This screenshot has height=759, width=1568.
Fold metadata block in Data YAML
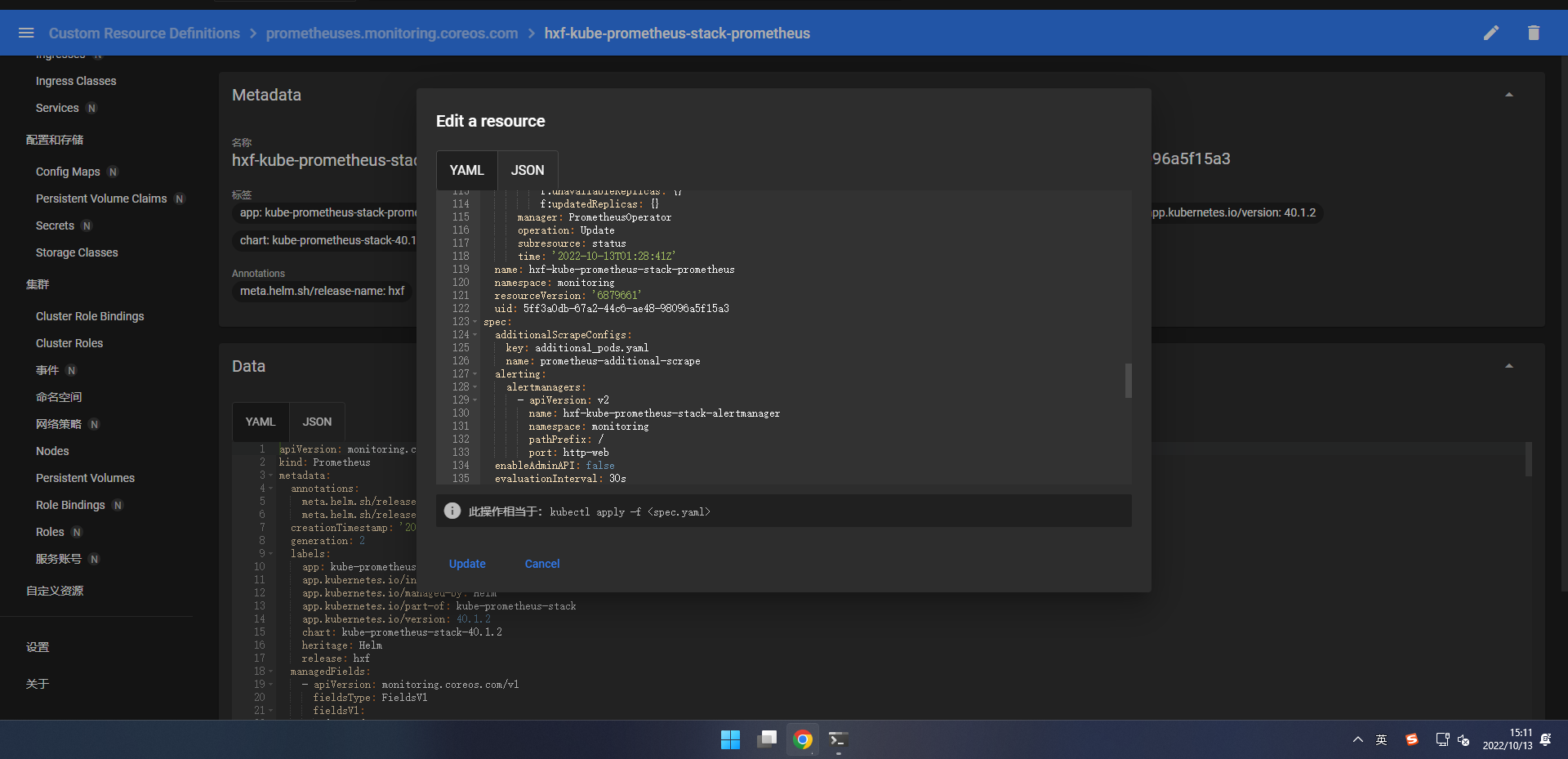(x=270, y=475)
